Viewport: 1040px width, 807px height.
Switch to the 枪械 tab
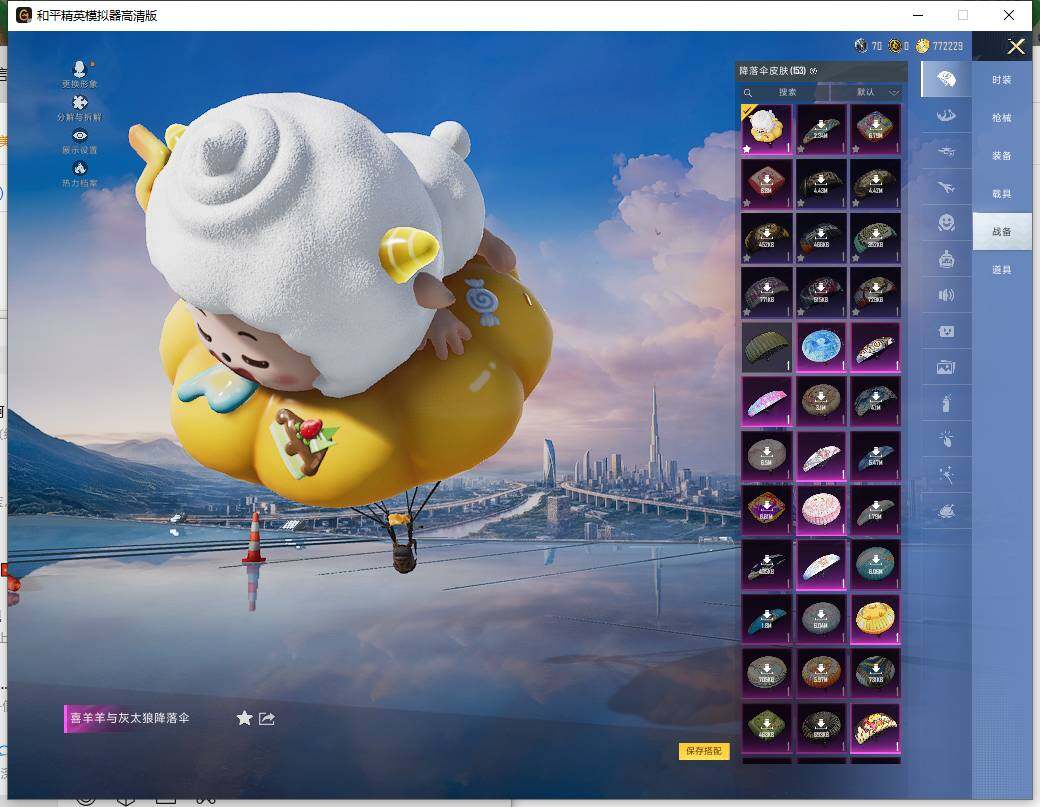click(x=1002, y=117)
